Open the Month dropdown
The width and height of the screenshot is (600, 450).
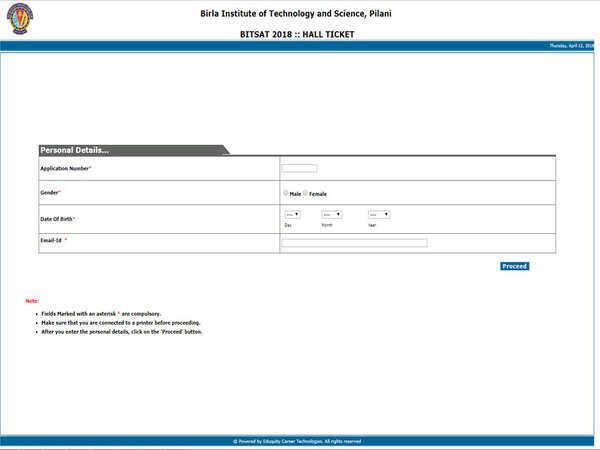pyautogui.click(x=331, y=214)
